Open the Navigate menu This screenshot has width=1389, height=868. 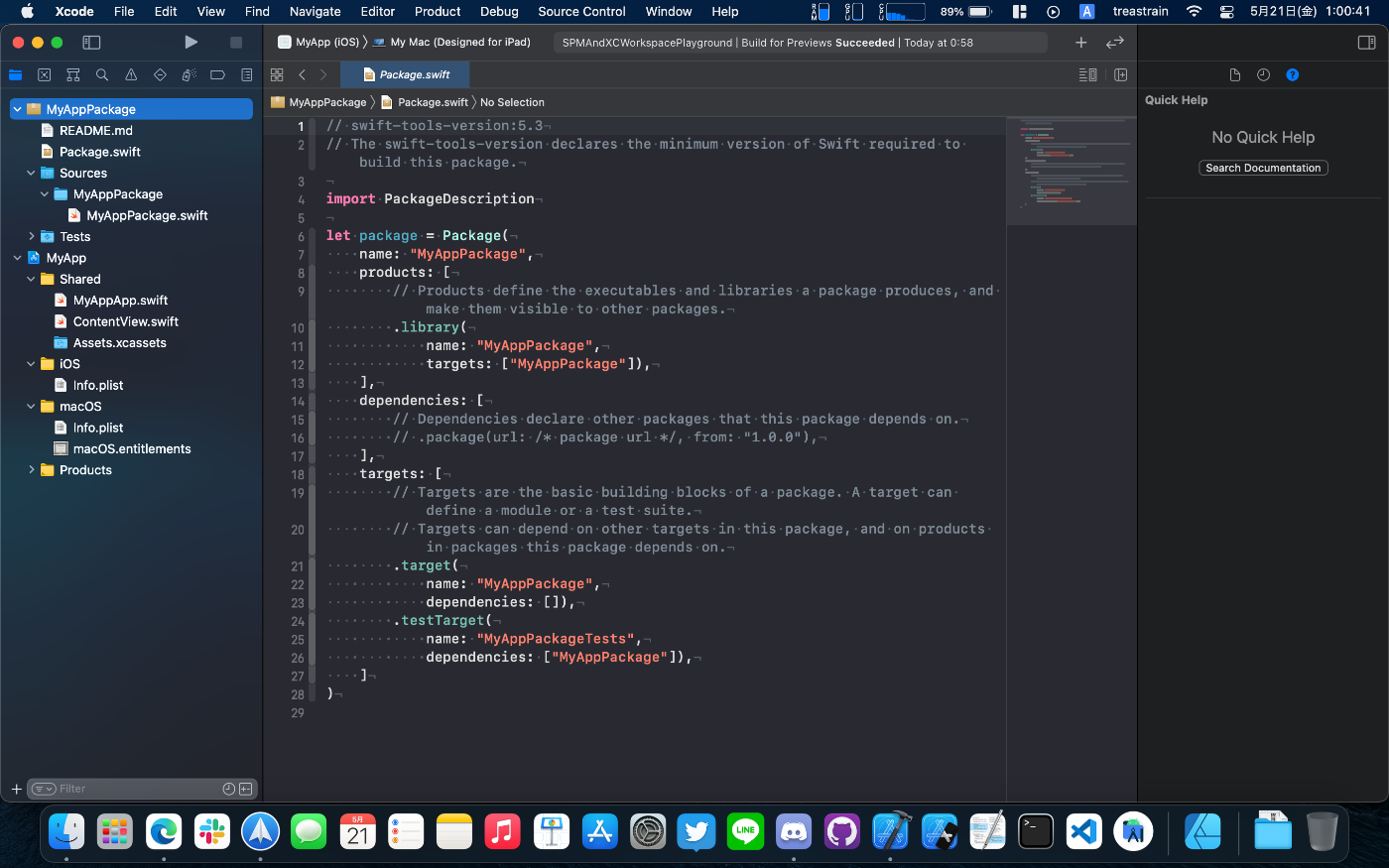tap(315, 12)
